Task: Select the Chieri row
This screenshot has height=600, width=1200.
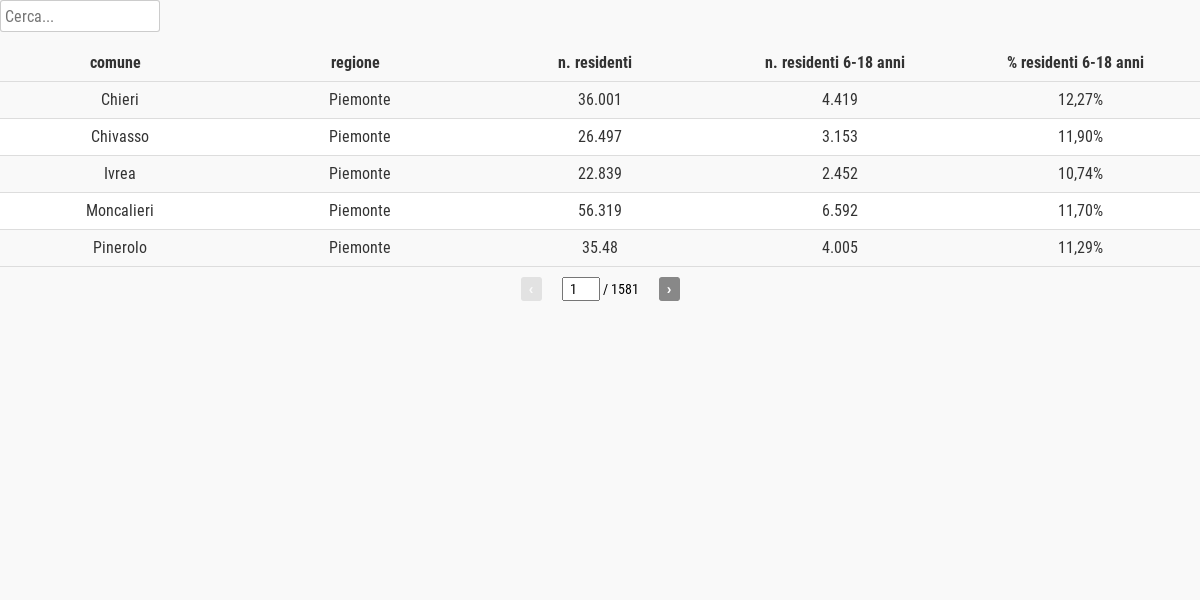Action: pos(600,100)
